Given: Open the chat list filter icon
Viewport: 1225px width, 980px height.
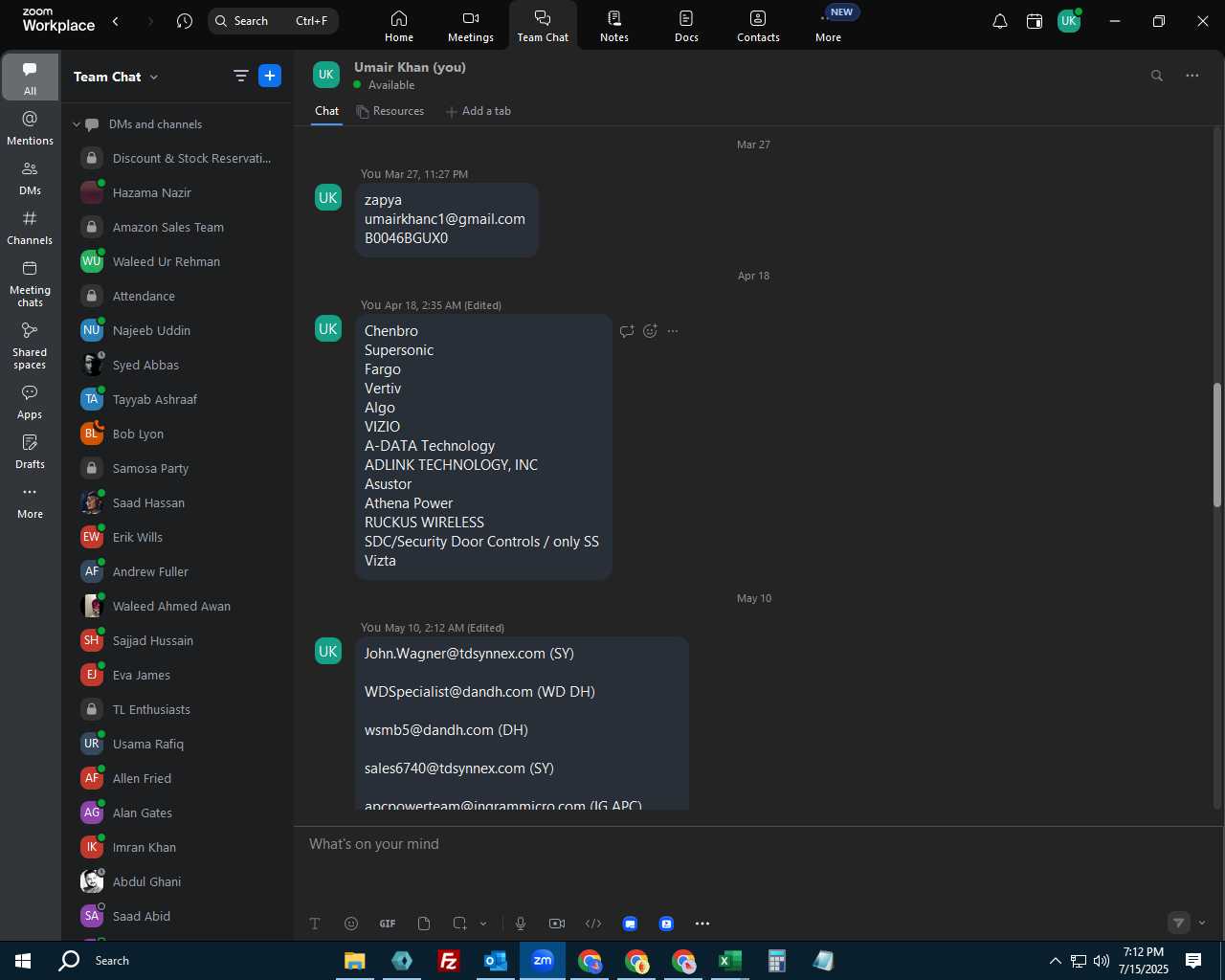Looking at the screenshot, I should [241, 76].
